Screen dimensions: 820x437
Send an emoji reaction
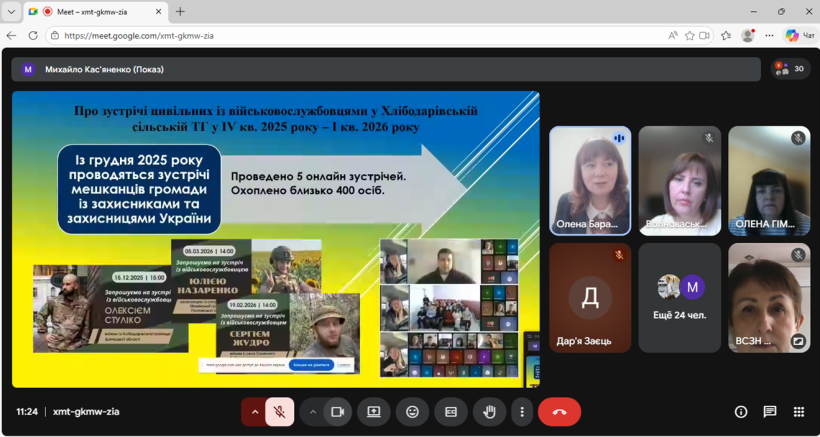pyautogui.click(x=413, y=412)
